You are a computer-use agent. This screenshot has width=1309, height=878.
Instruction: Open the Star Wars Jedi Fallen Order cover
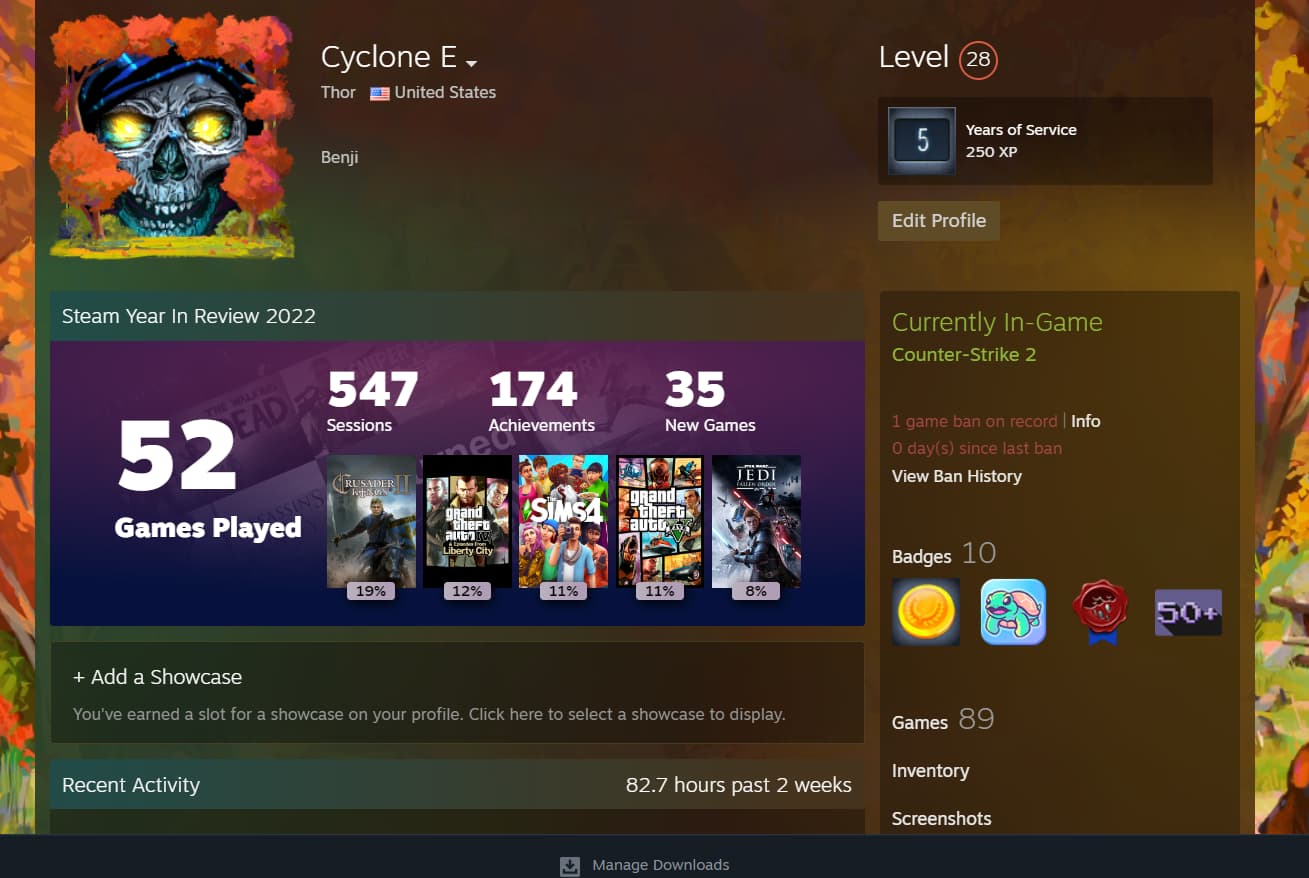[x=756, y=521]
